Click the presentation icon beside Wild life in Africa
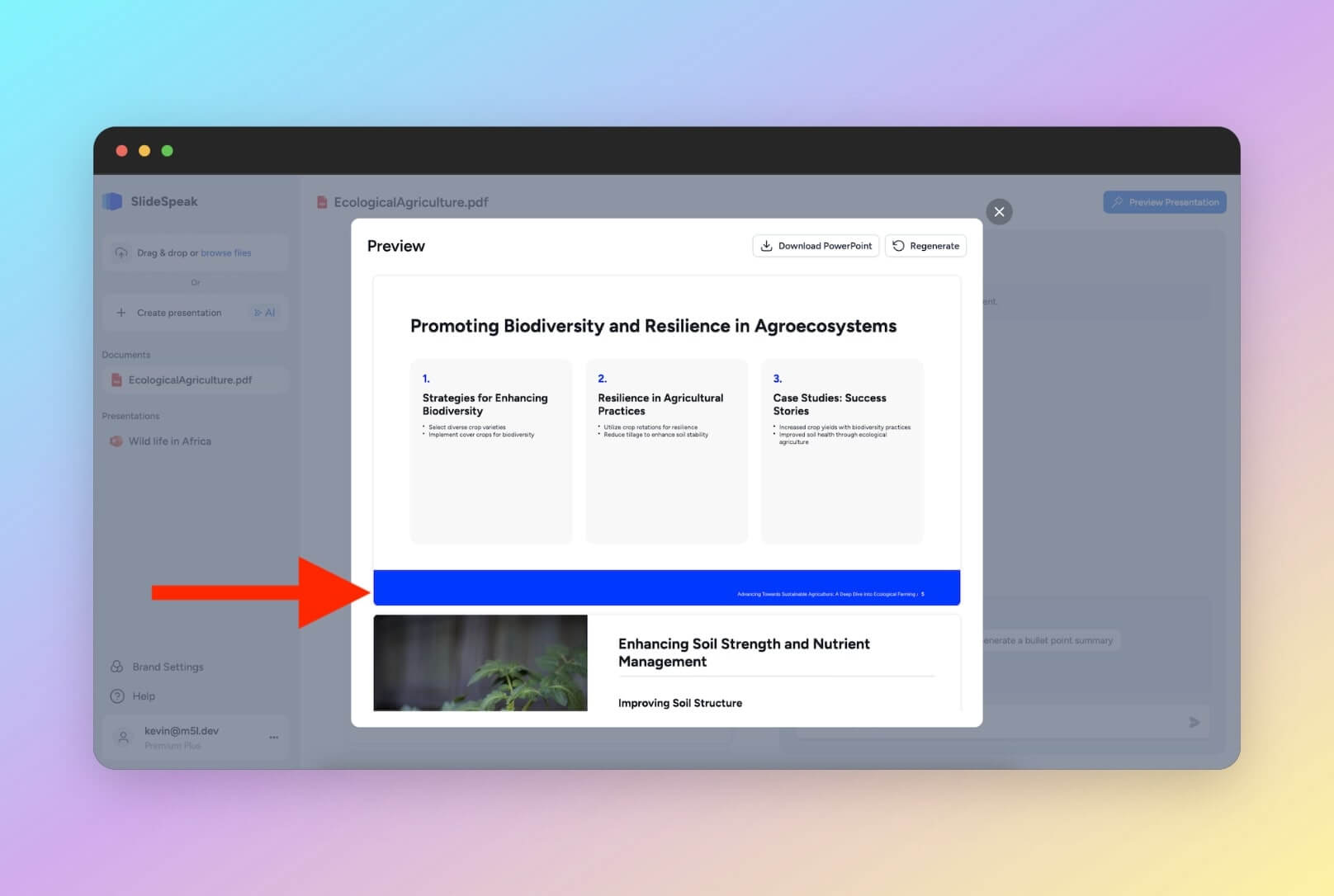The image size is (1334, 896). (116, 441)
